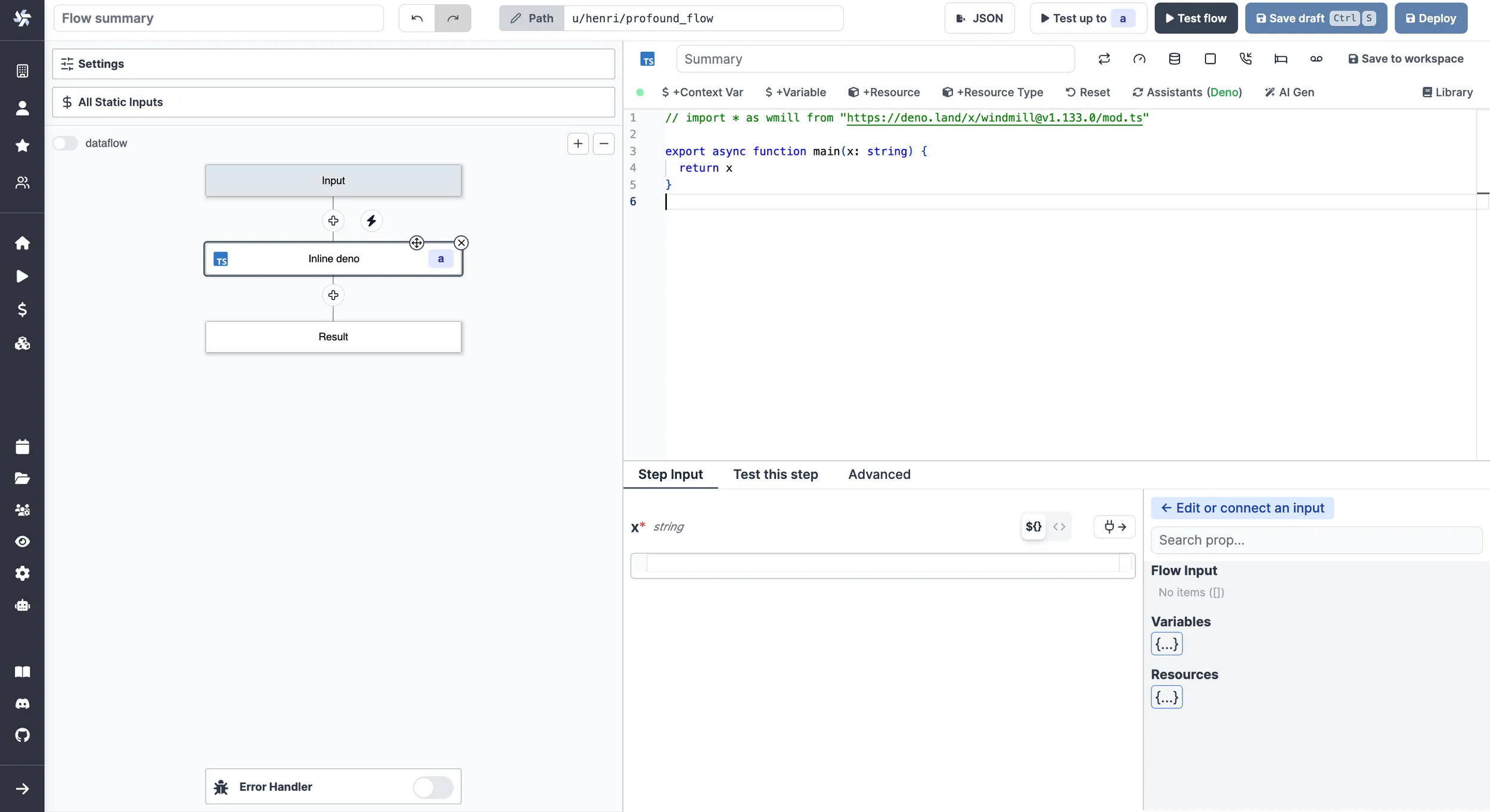Select the Save to workspace option
This screenshot has width=1490, height=812.
1405,58
